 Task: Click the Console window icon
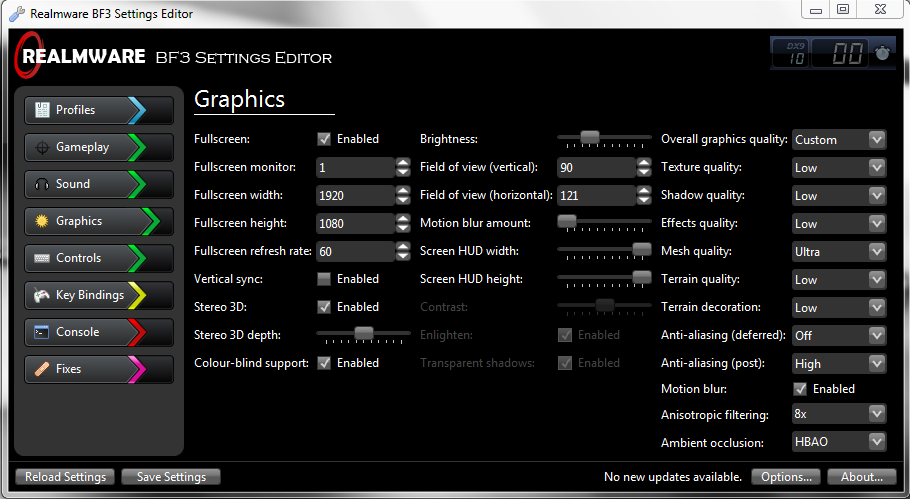(41, 332)
